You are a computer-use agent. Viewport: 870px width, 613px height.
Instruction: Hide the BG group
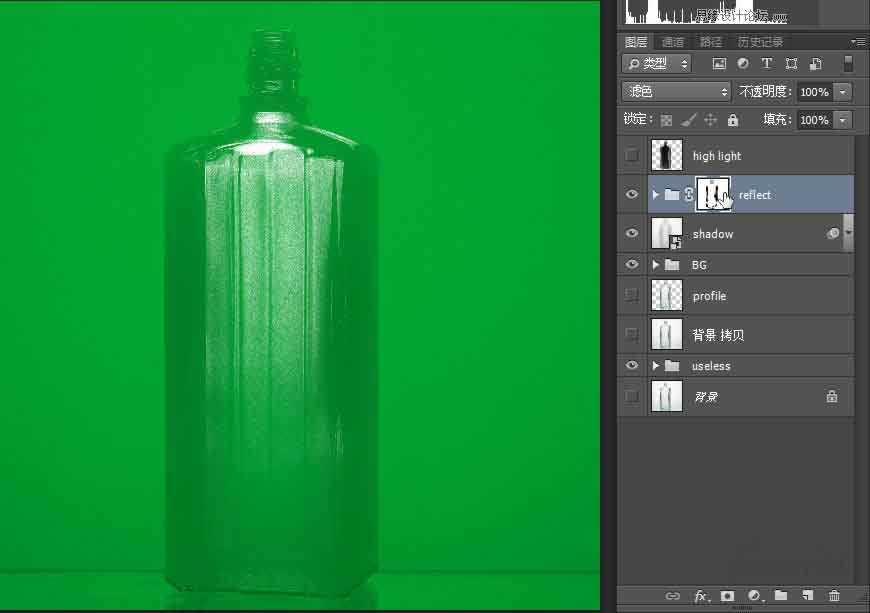click(x=631, y=264)
